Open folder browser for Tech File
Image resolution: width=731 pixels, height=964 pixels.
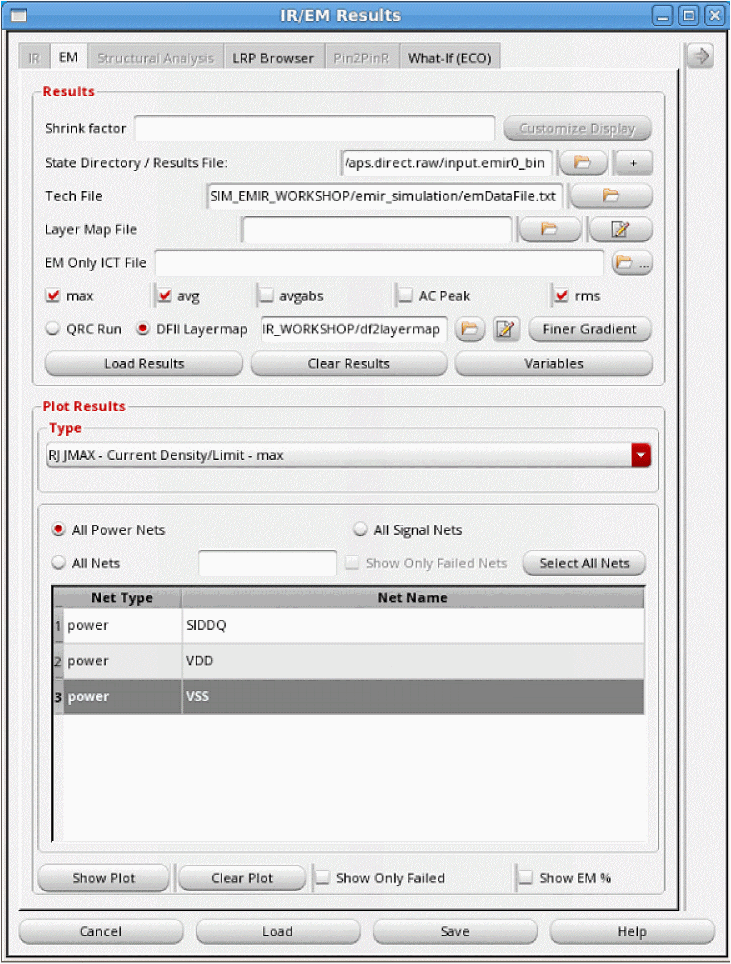click(611, 196)
